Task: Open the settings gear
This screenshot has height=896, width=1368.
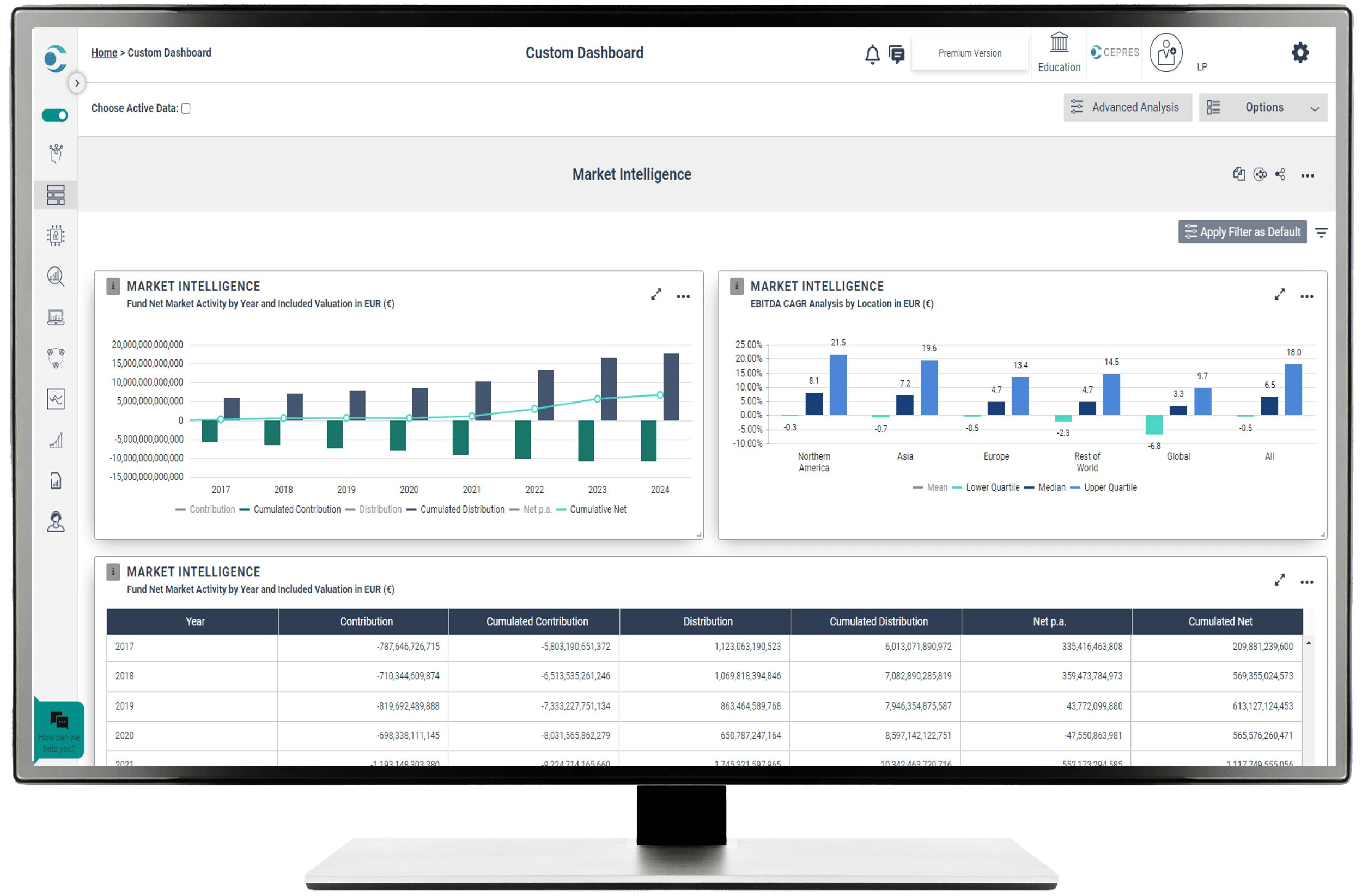Action: click(x=1299, y=53)
